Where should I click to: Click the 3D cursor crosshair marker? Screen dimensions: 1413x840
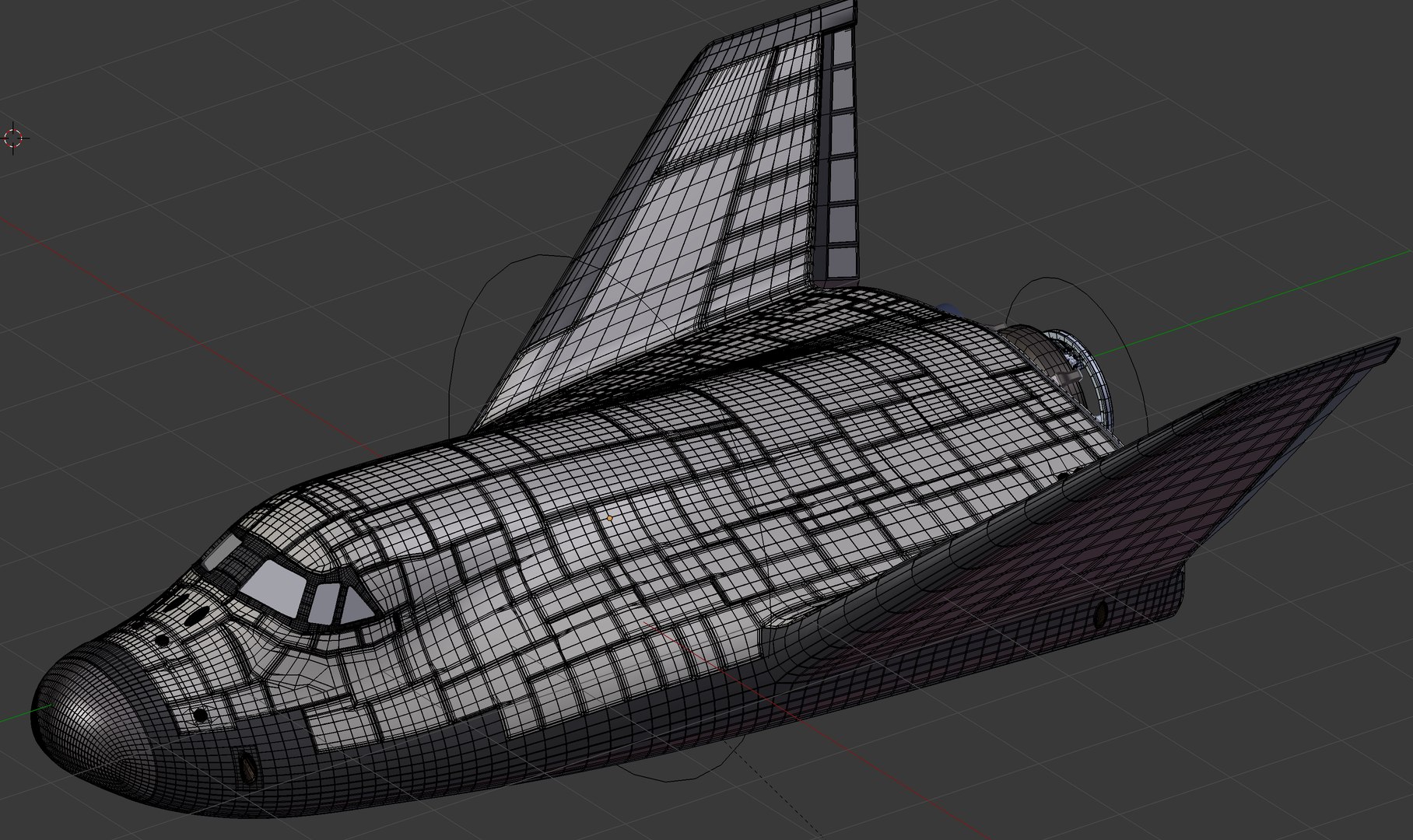14,139
